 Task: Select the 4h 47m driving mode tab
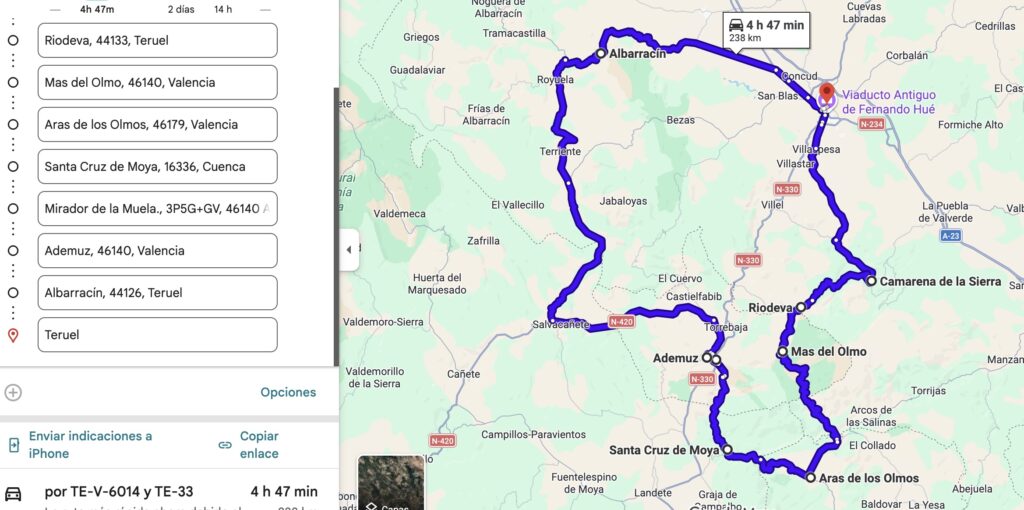point(97,9)
